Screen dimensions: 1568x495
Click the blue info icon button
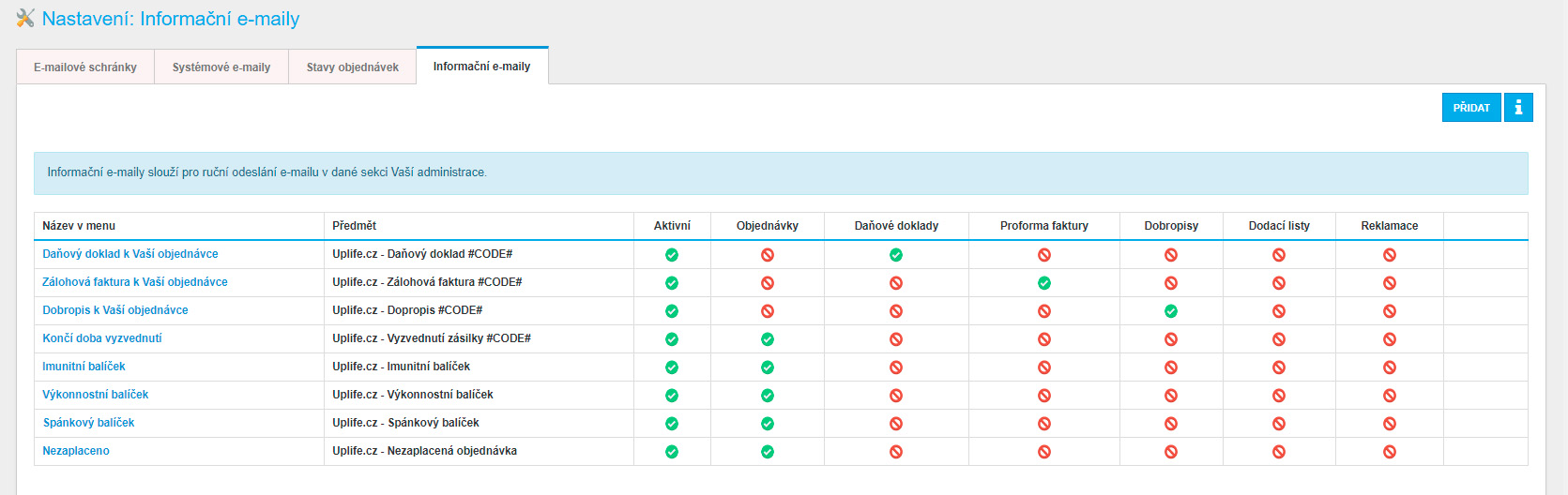(x=1518, y=108)
